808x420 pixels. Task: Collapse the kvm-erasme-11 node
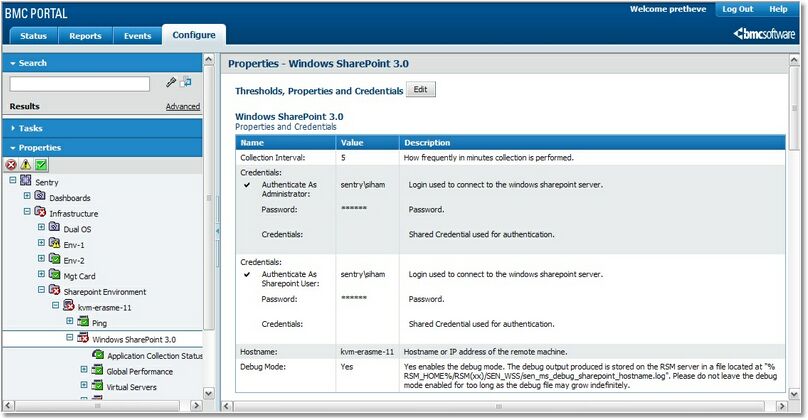(56, 306)
